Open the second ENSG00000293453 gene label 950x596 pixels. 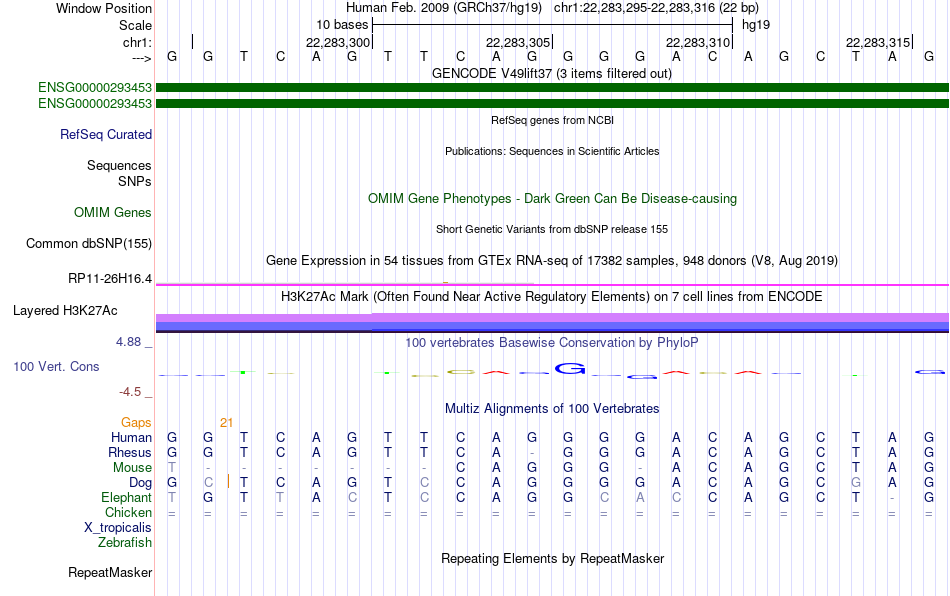95,104
